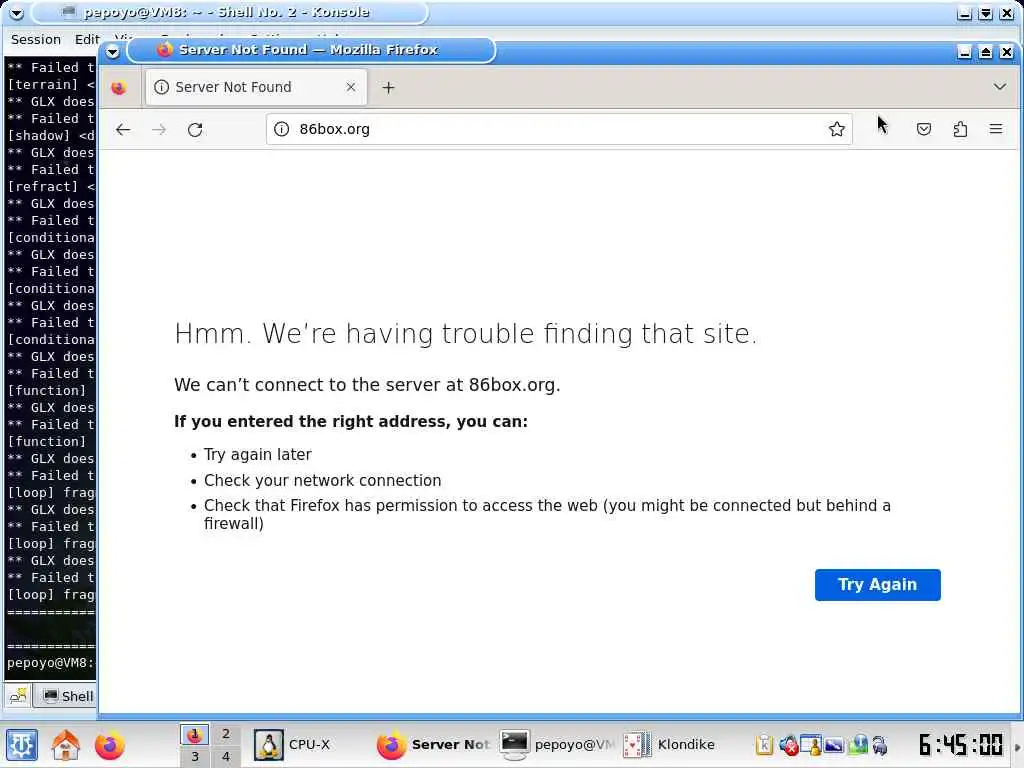This screenshot has height=768, width=1024.
Task: Activate Klondike in the taskbar
Action: click(x=679, y=745)
